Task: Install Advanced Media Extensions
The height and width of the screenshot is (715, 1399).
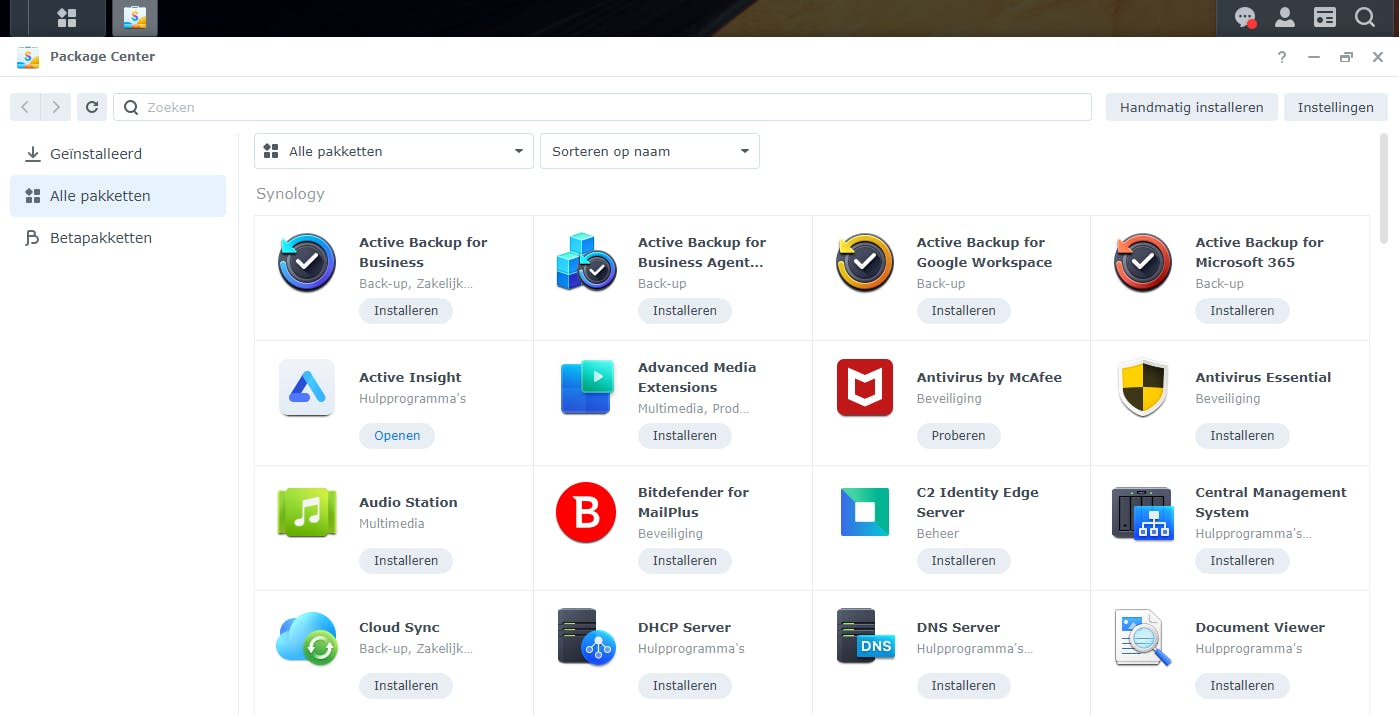Action: pos(685,436)
